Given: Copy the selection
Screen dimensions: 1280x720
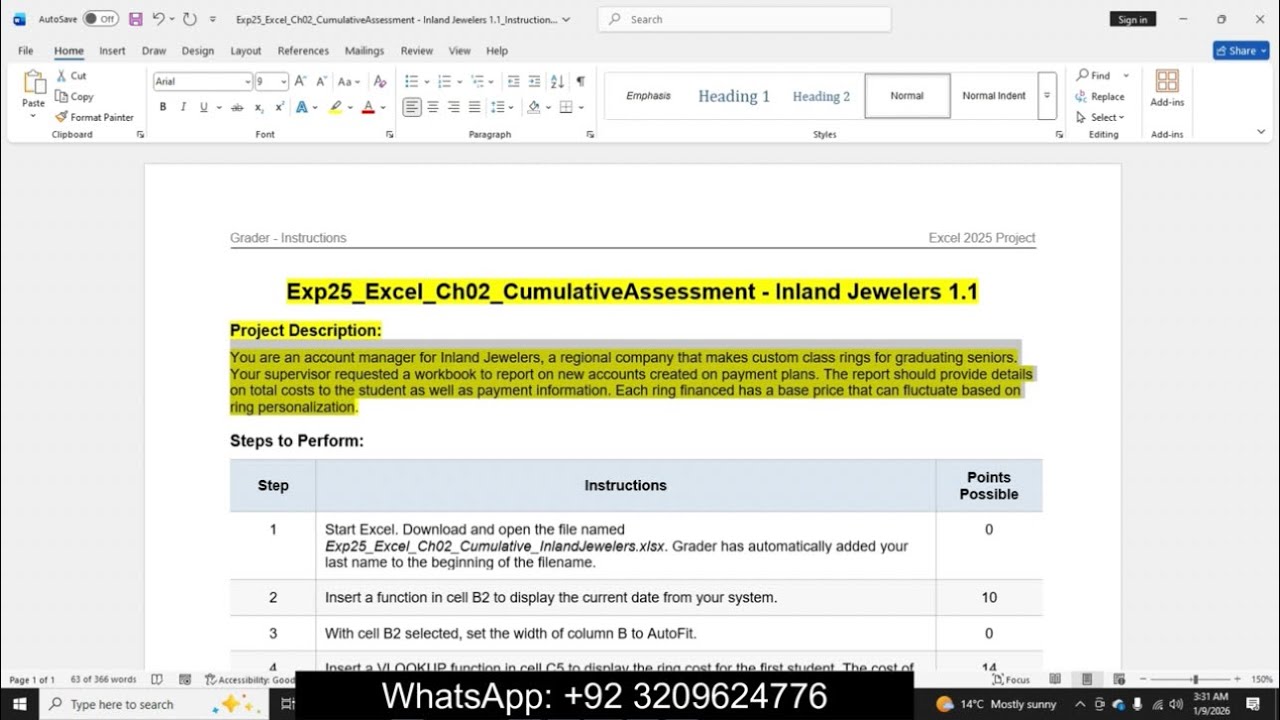Looking at the screenshot, I should coord(74,96).
